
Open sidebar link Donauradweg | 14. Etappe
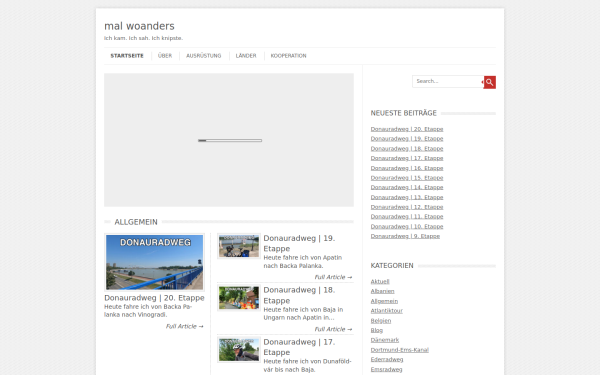point(407,187)
